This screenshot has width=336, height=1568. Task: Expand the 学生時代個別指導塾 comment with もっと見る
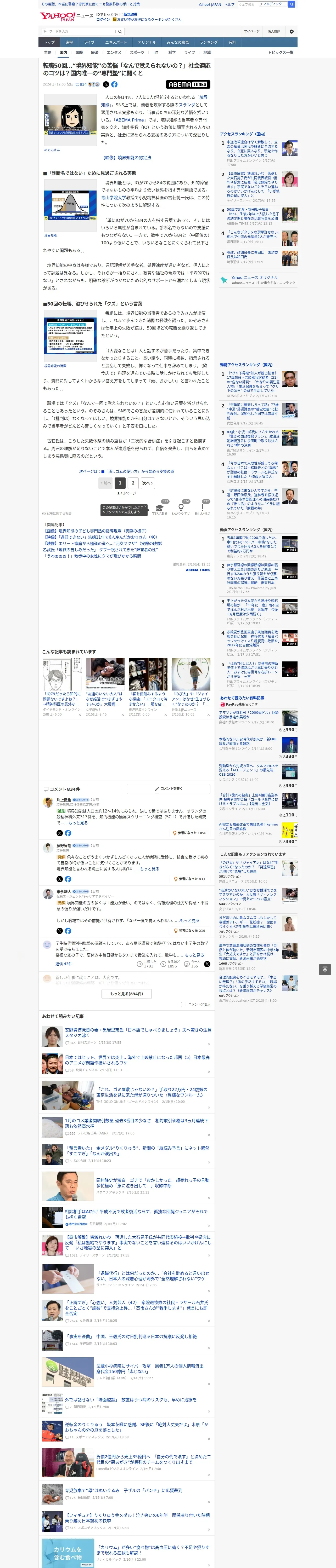click(194, 955)
